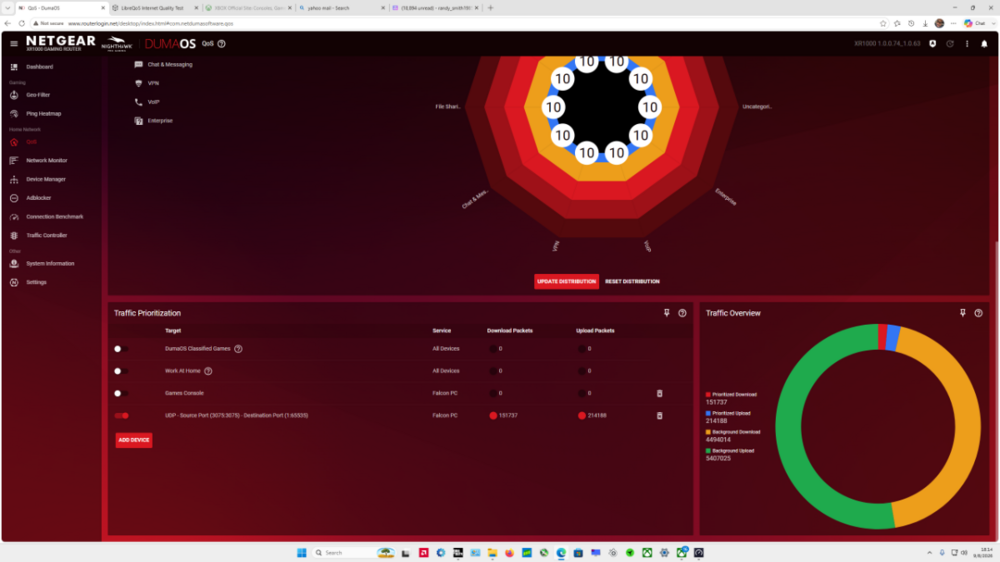Disable the UDP Source Port rule toggle

tap(122, 416)
